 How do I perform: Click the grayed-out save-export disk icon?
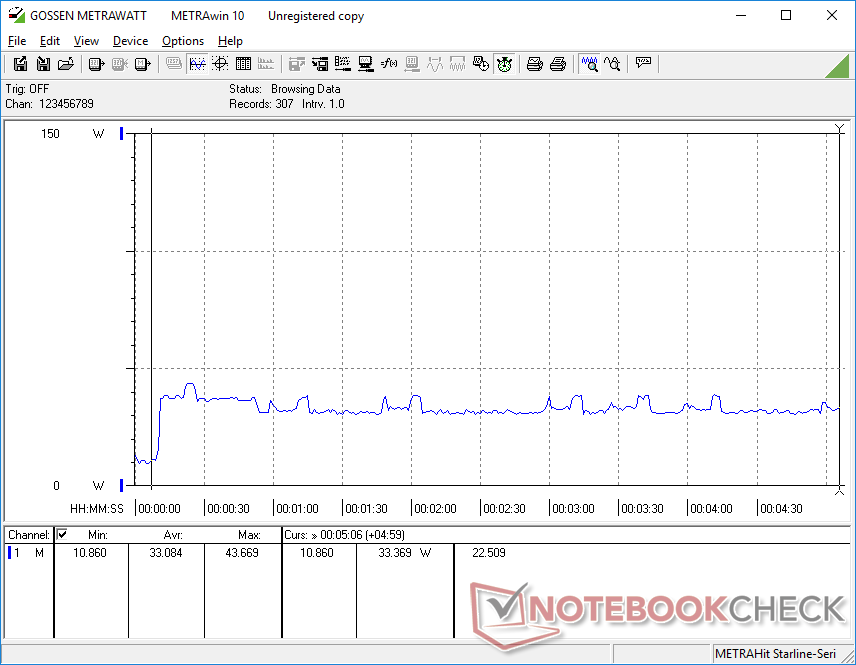click(296, 64)
